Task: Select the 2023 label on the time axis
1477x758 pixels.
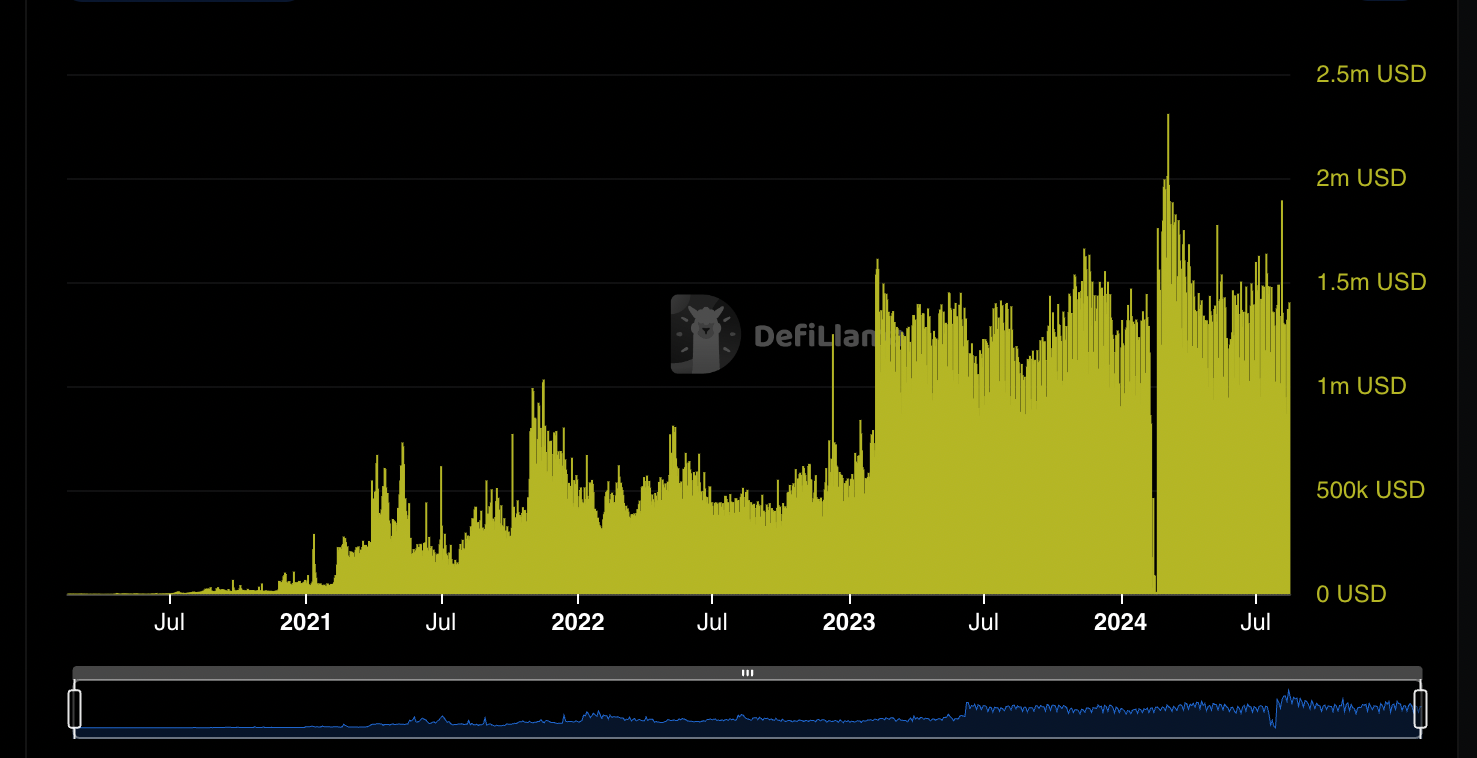Action: (848, 623)
